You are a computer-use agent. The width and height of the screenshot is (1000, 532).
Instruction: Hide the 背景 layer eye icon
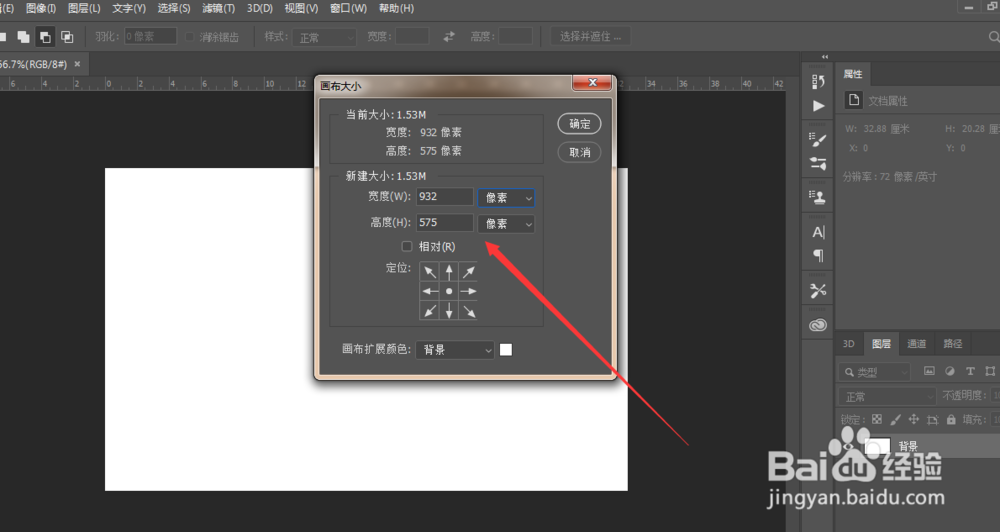click(849, 446)
